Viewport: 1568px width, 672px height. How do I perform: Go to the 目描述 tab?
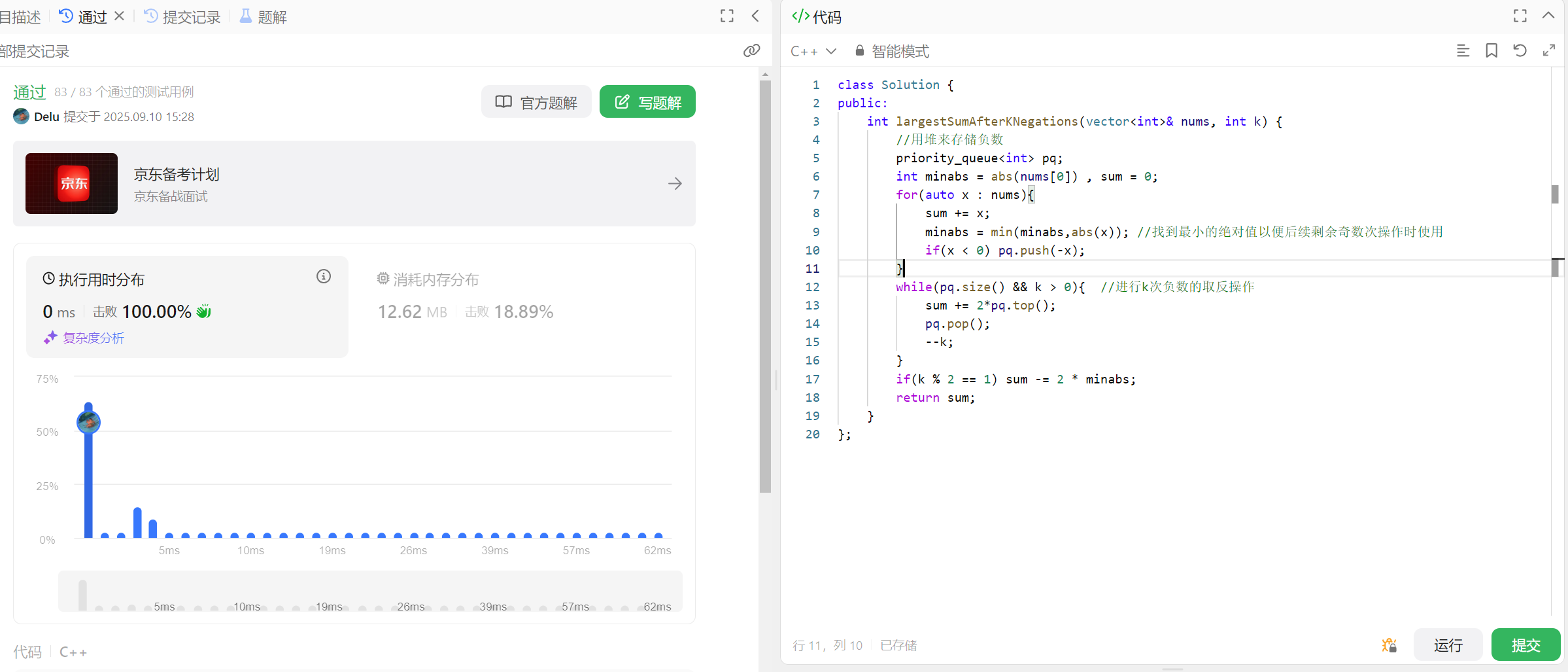pyautogui.click(x=20, y=17)
